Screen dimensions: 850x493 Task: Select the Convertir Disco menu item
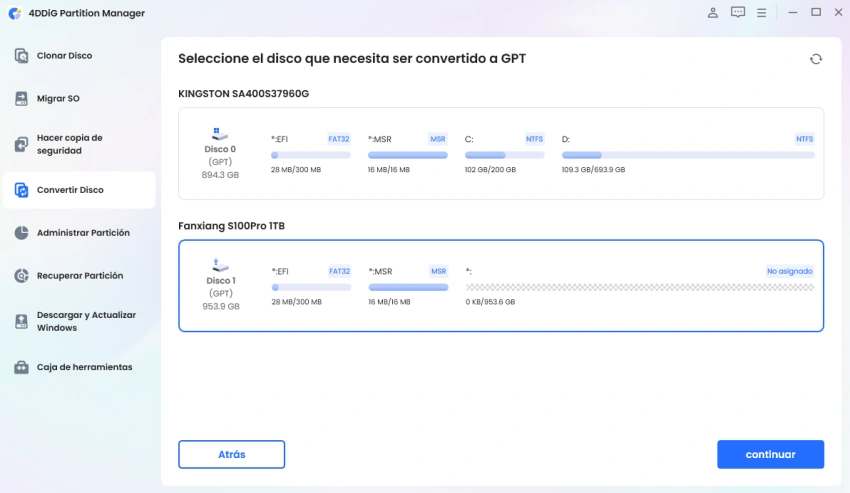(79, 190)
